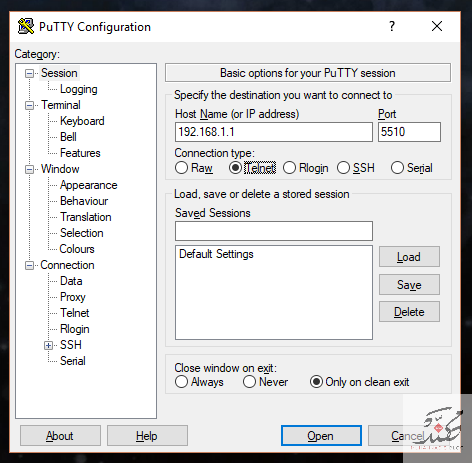Click the Open button
This screenshot has height=463, width=472.
tap(321, 436)
